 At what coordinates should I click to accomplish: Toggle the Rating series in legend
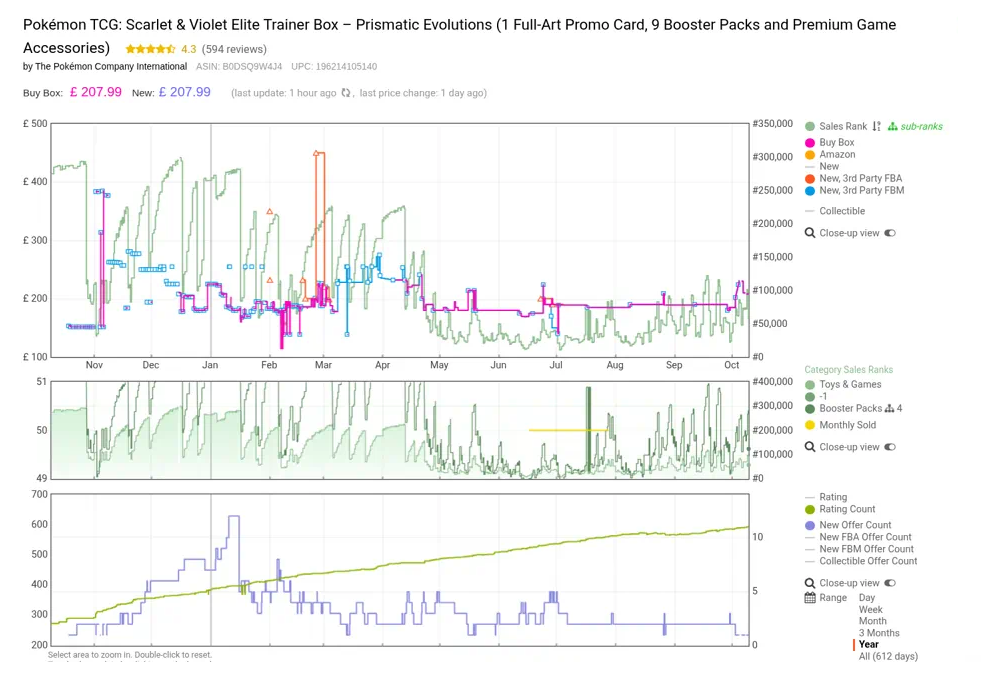click(826, 497)
